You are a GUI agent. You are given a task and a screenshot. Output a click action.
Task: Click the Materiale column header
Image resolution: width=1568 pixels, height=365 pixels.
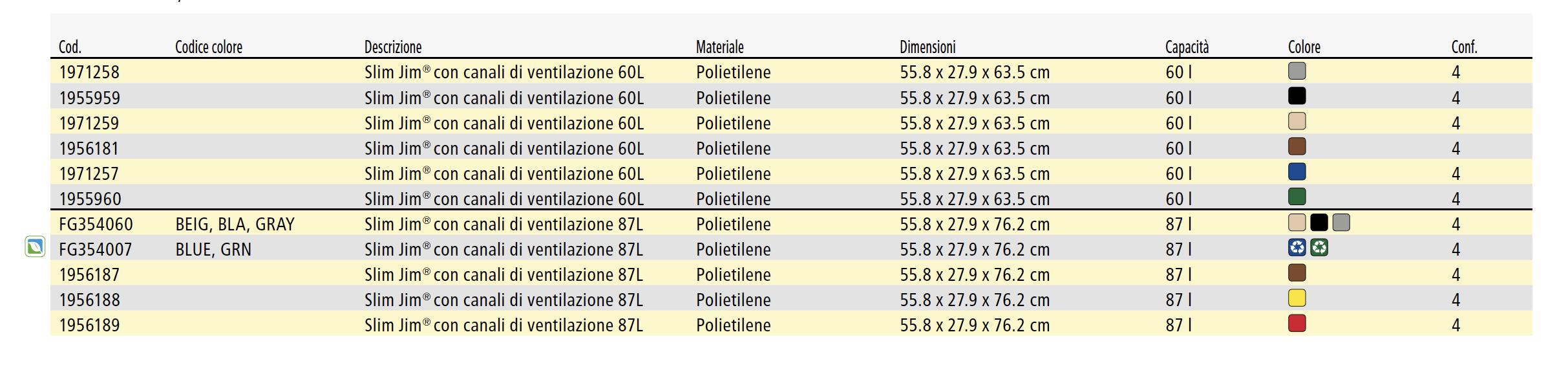click(719, 47)
